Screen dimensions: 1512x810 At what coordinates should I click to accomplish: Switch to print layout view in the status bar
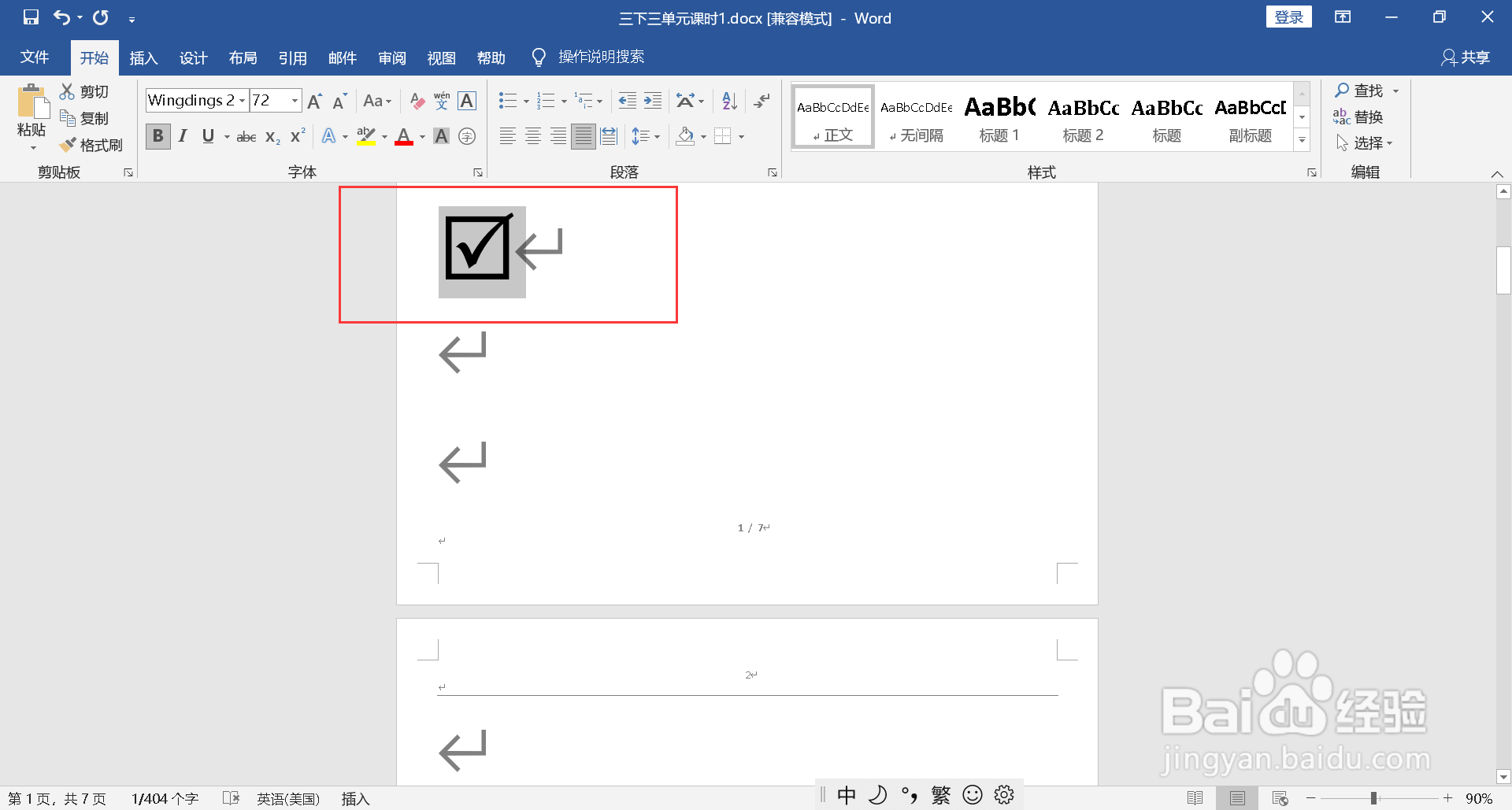tap(1237, 798)
